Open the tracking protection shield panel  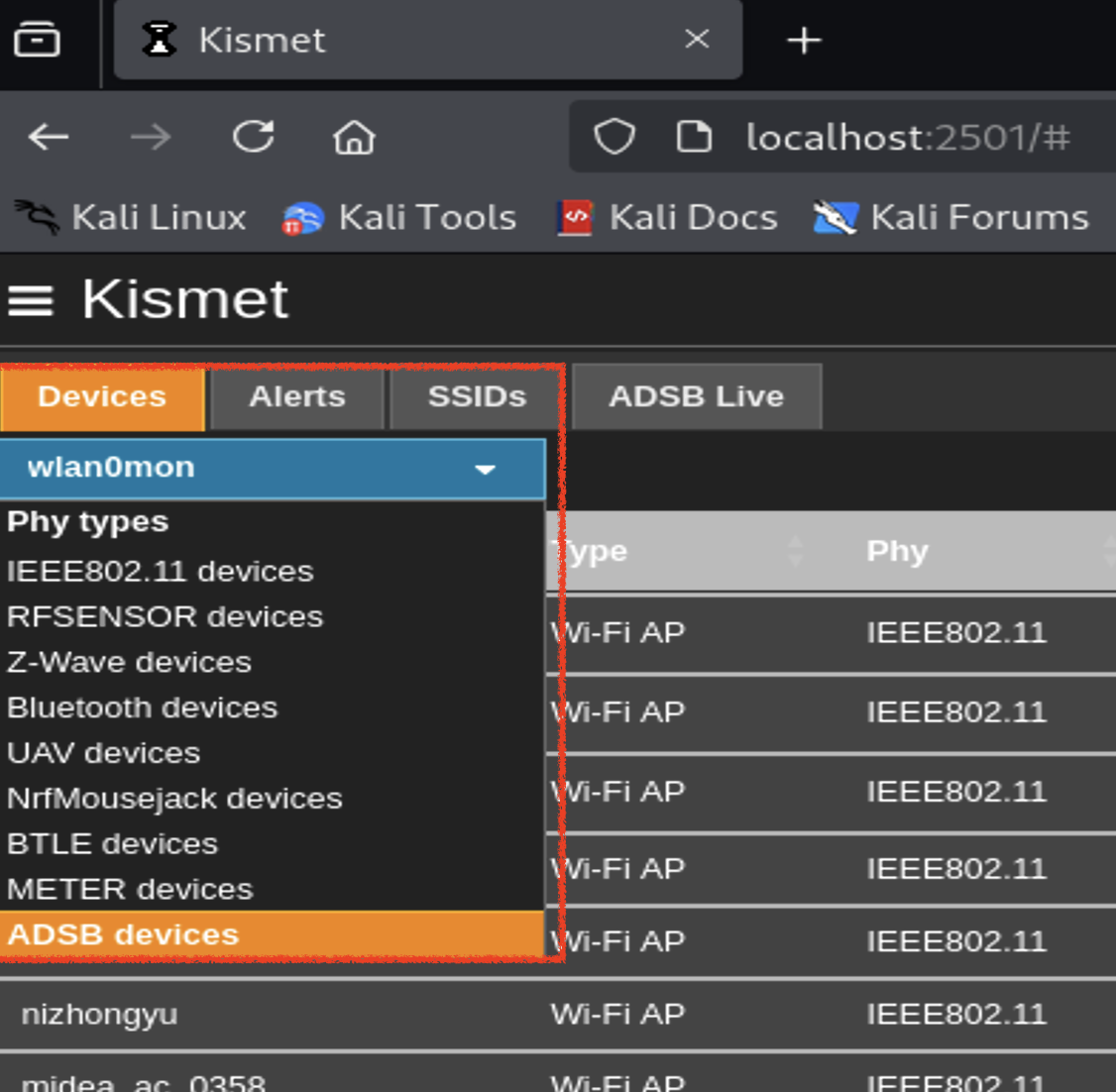(614, 137)
